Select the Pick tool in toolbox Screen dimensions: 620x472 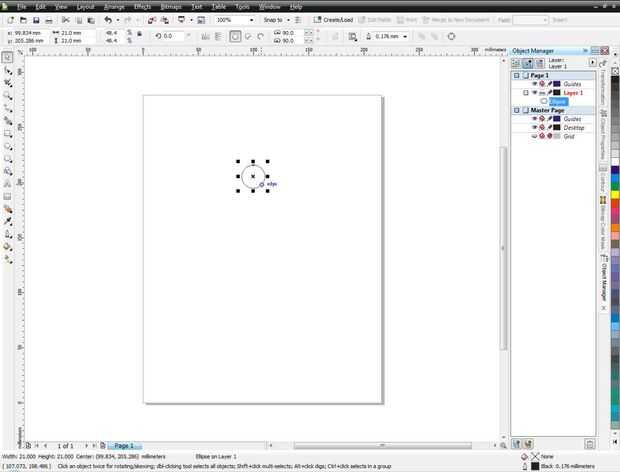(x=8, y=58)
